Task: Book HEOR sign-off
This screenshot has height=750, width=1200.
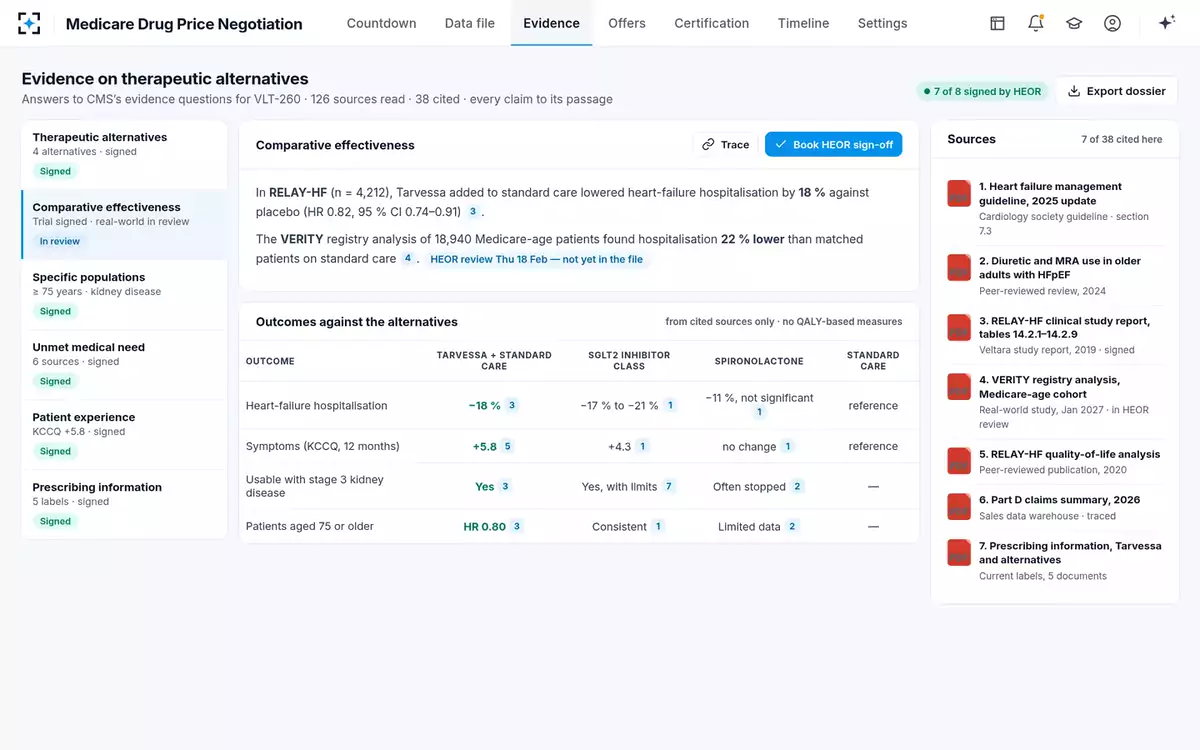Action: tap(833, 145)
